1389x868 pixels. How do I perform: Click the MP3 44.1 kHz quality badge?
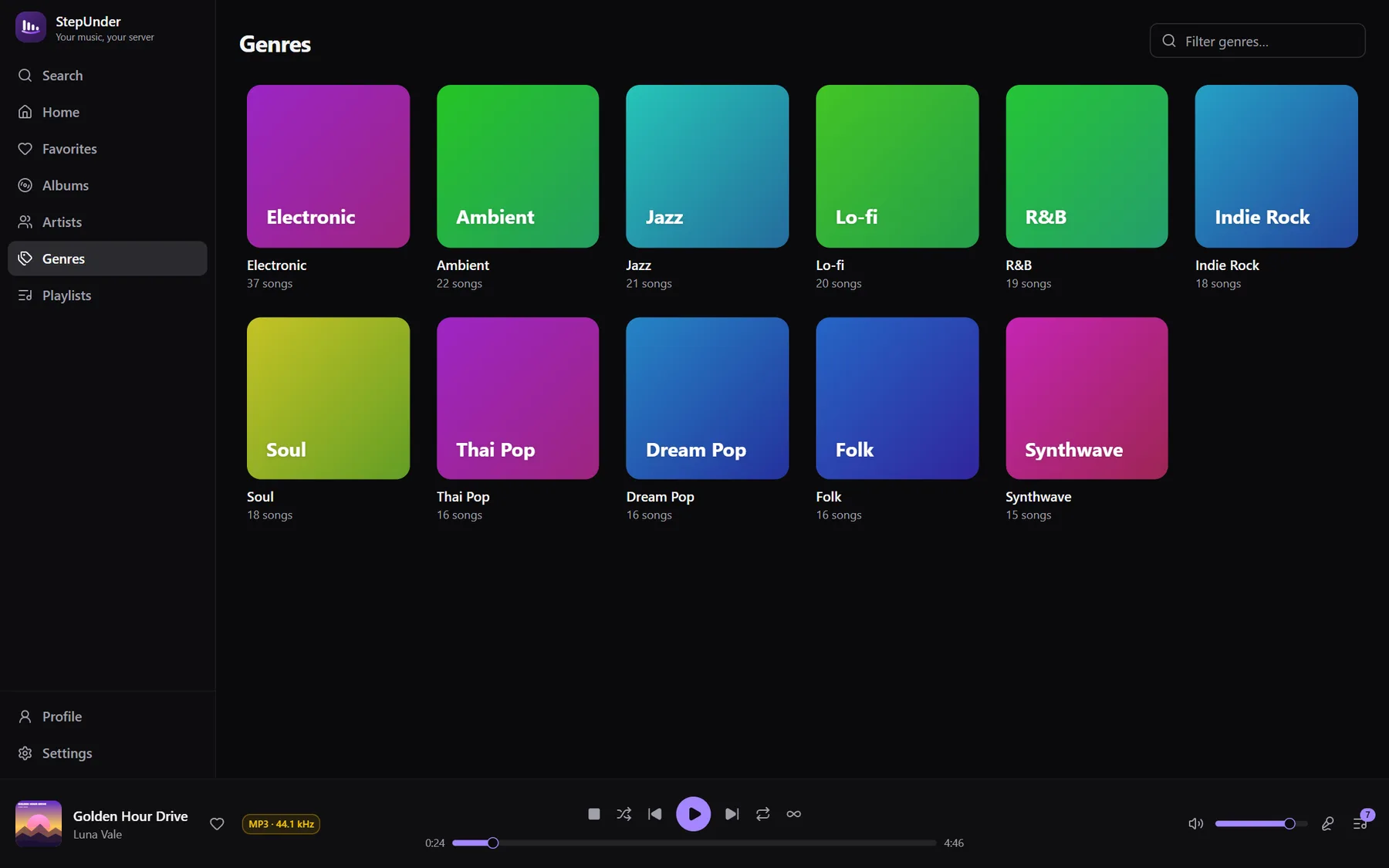pyautogui.click(x=281, y=824)
